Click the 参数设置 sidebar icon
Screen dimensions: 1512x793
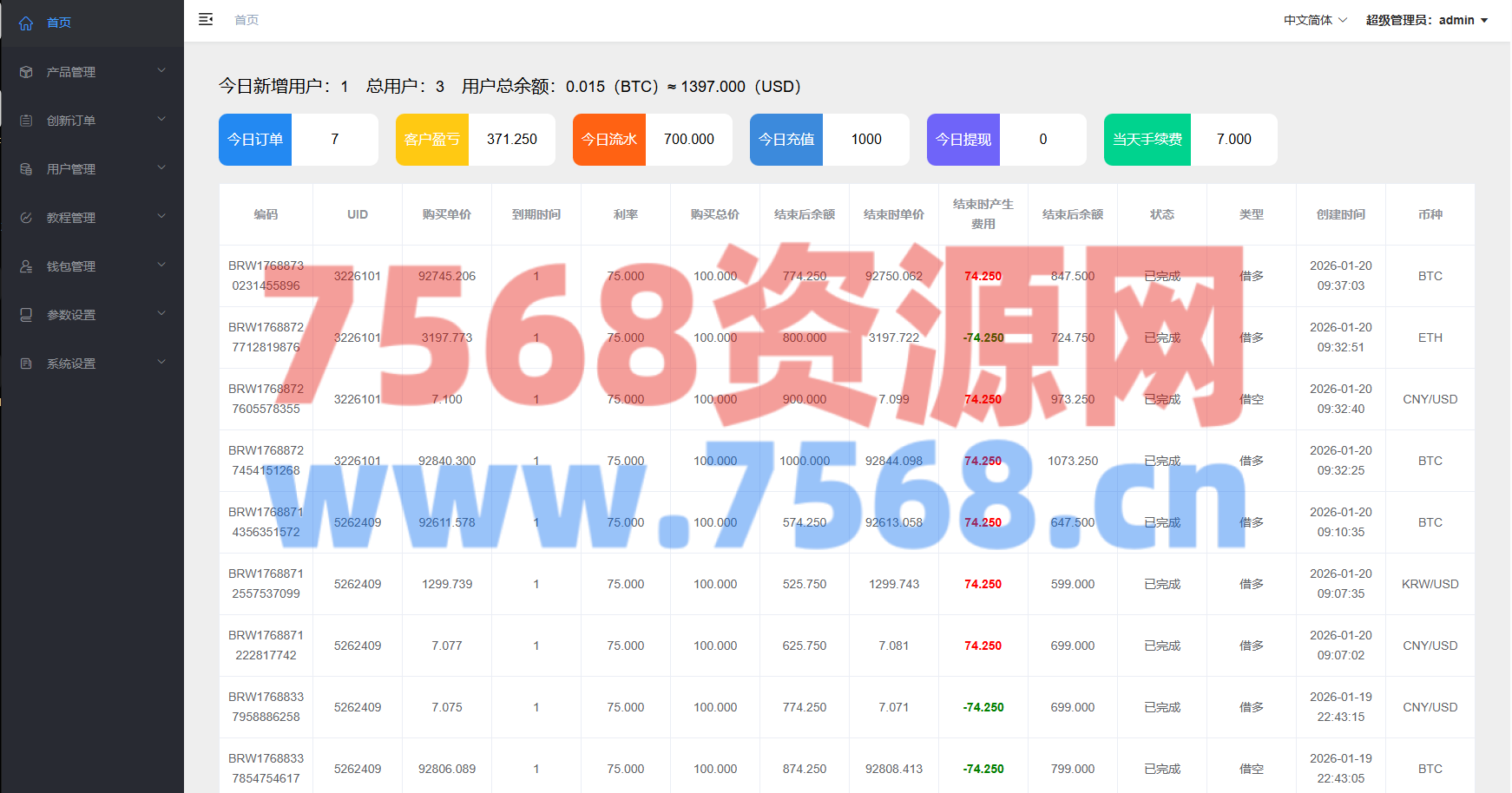26,315
